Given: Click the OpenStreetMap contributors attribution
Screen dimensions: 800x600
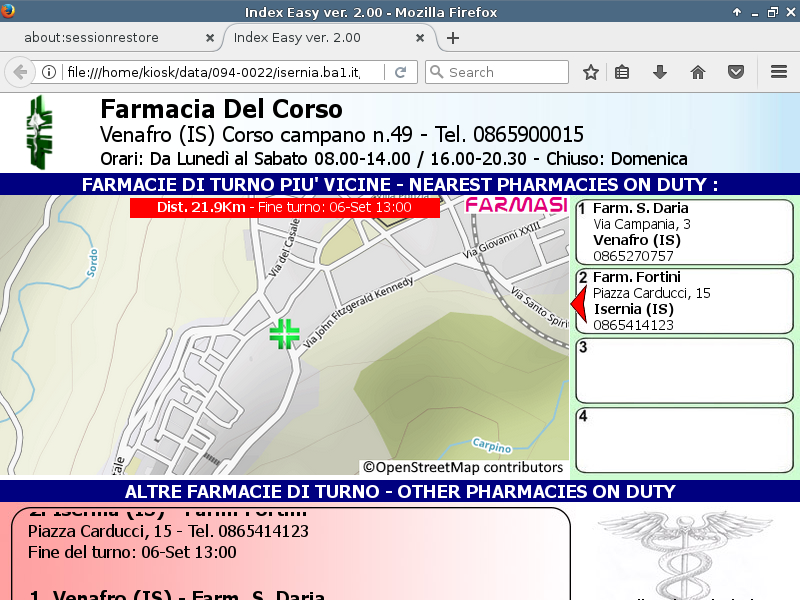Looking at the screenshot, I should click(463, 467).
